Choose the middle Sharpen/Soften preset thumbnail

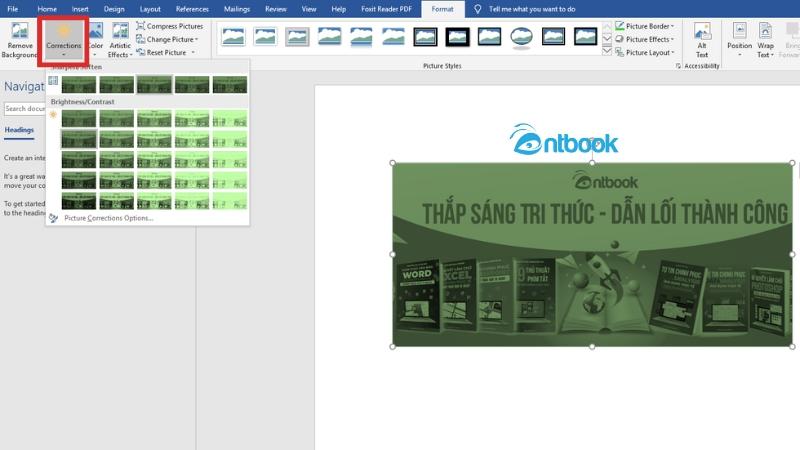coord(154,85)
